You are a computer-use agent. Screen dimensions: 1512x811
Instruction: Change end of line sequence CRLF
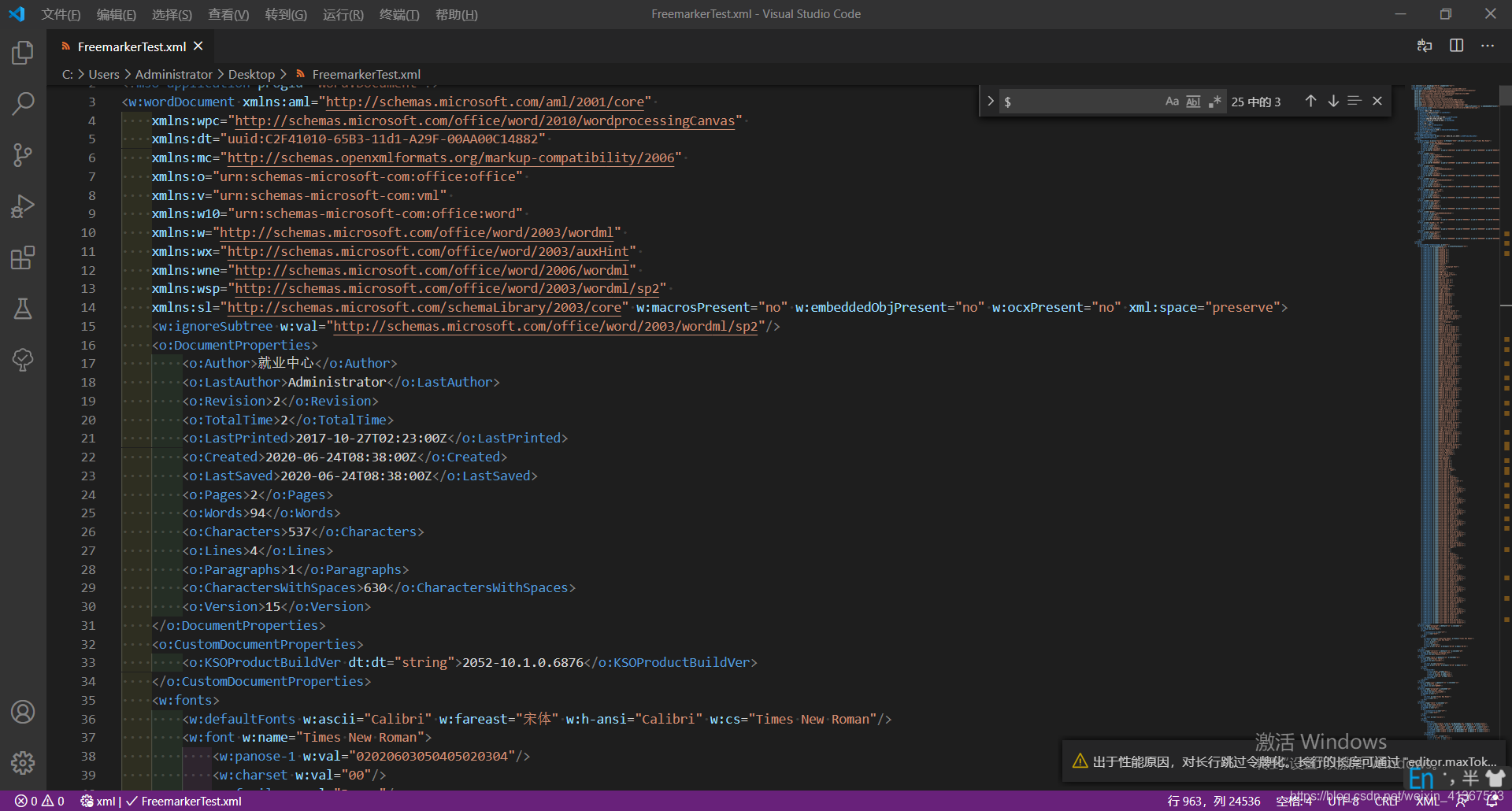point(1388,801)
